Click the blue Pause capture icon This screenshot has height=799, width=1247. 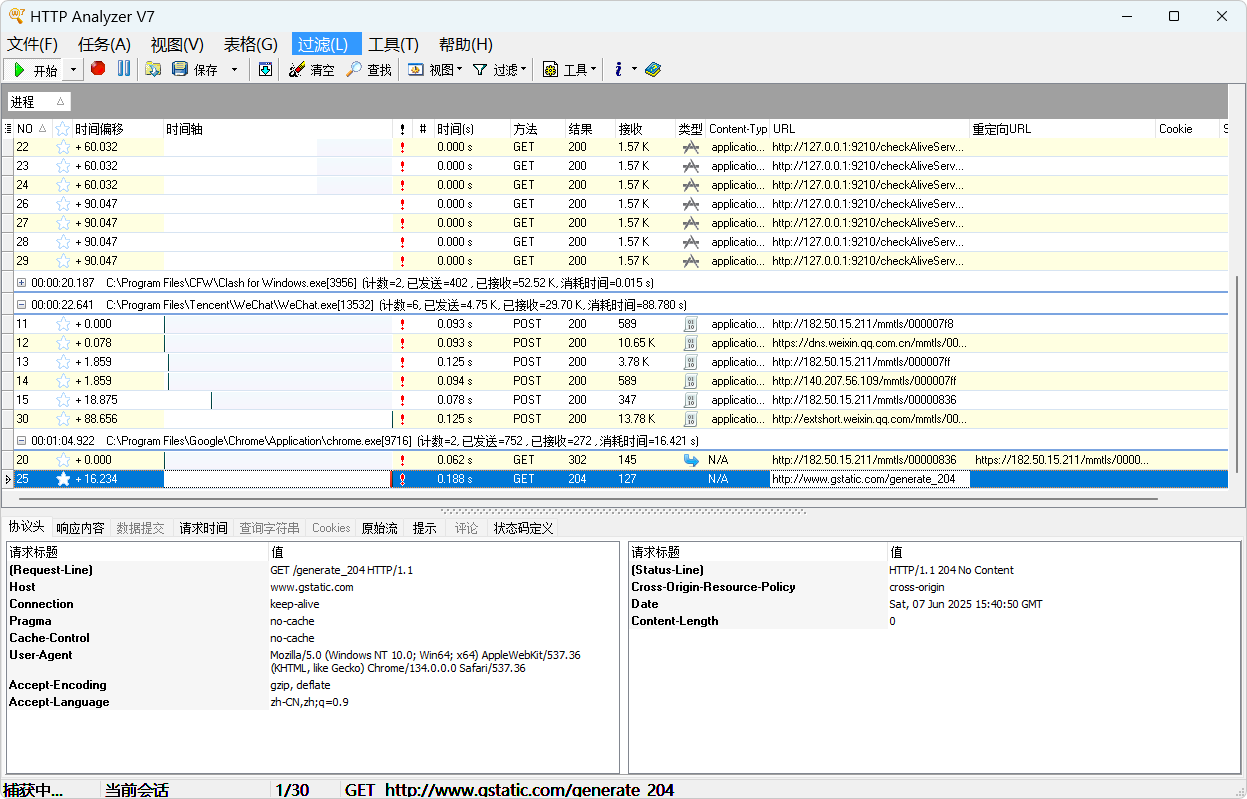coord(124,69)
